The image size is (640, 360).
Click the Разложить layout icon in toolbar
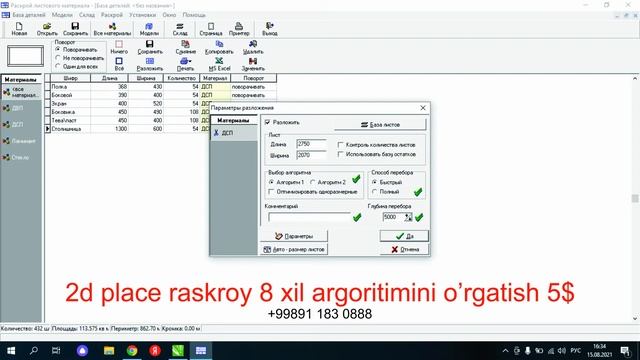150,64
